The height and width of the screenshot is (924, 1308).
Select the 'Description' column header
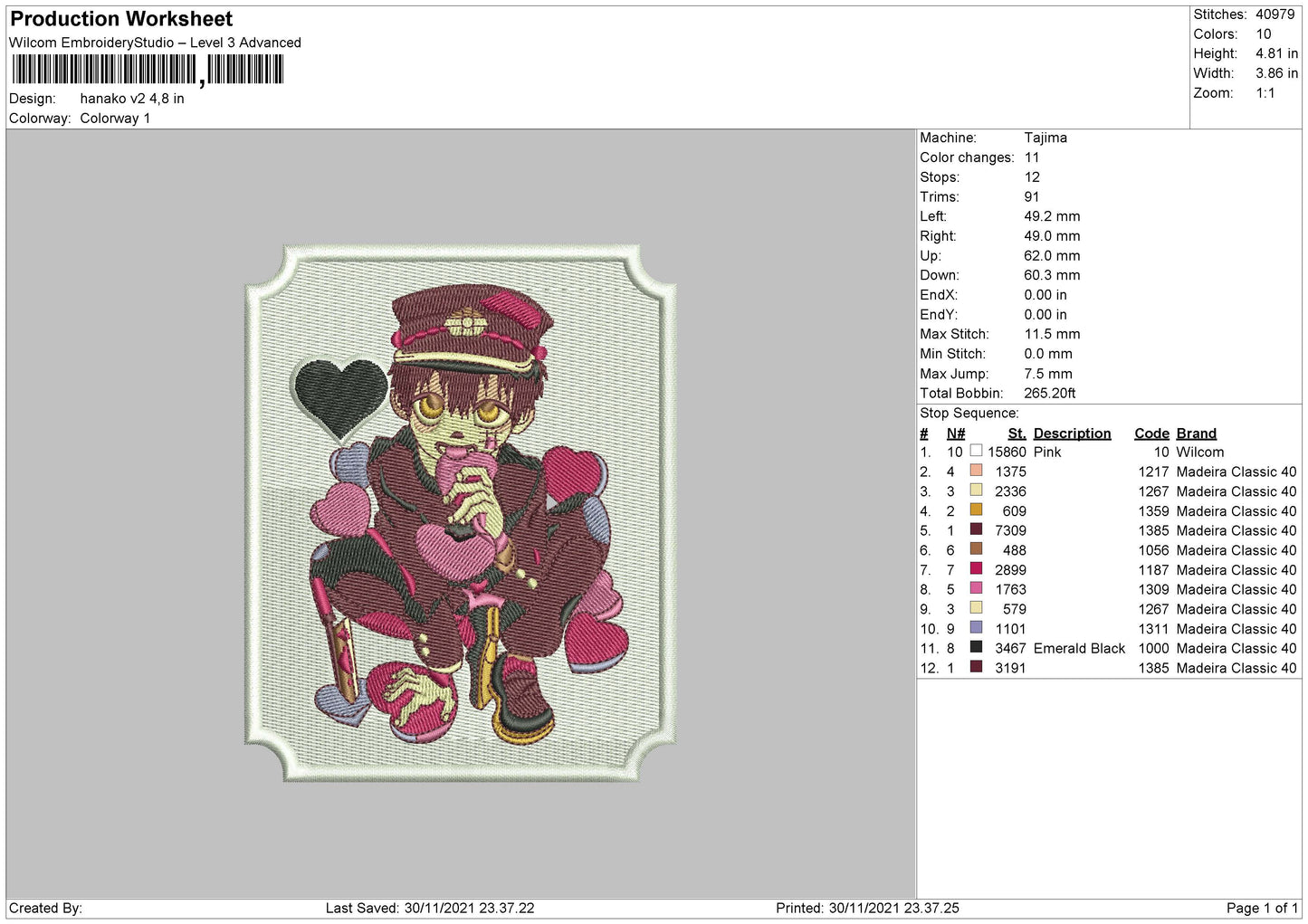[x=1073, y=433]
